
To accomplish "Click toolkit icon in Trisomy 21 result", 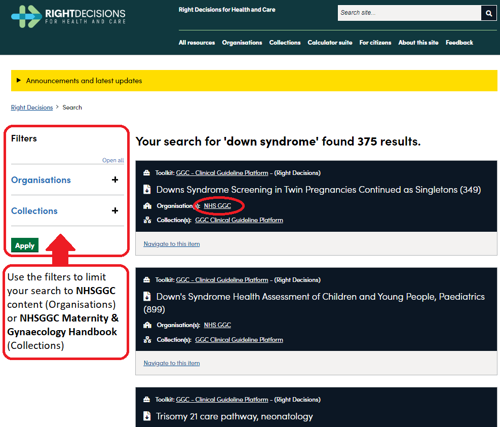I will click(146, 400).
